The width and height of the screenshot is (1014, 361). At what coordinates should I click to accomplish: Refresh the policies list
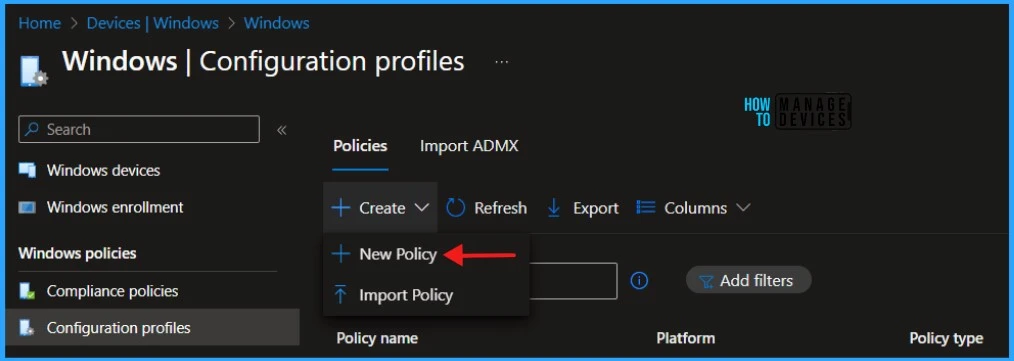[x=486, y=208]
